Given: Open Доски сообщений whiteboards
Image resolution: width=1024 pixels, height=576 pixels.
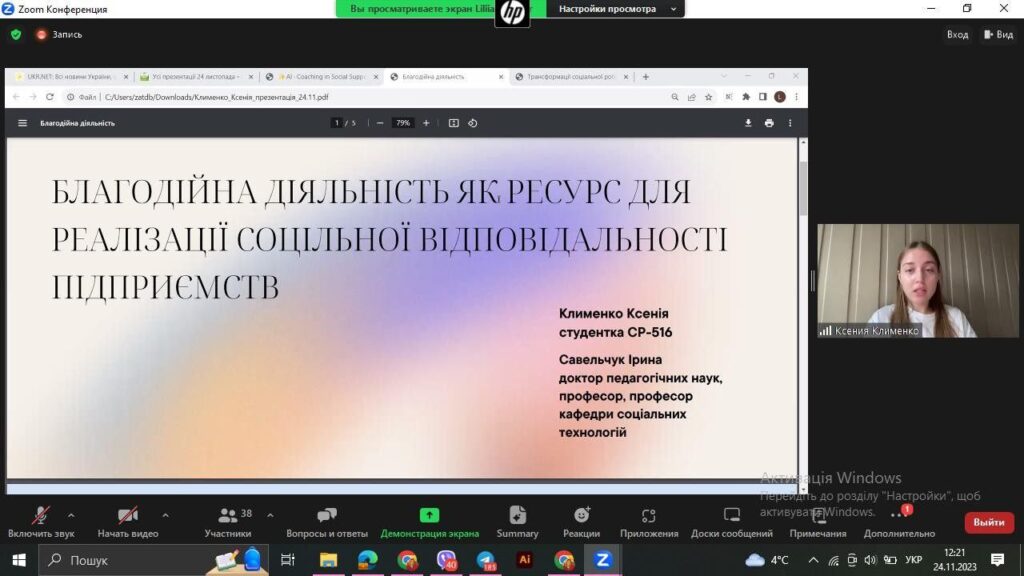Looking at the screenshot, I should 731,517.
